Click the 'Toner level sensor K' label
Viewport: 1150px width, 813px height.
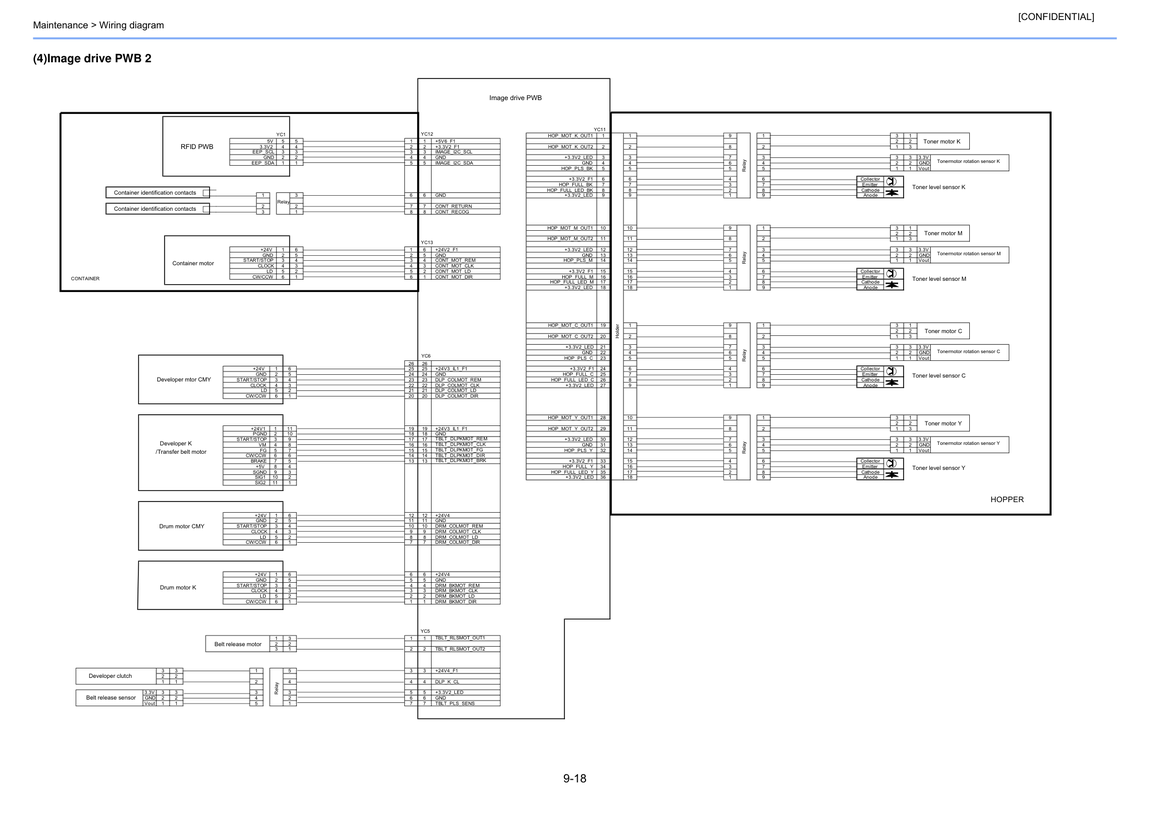[939, 187]
